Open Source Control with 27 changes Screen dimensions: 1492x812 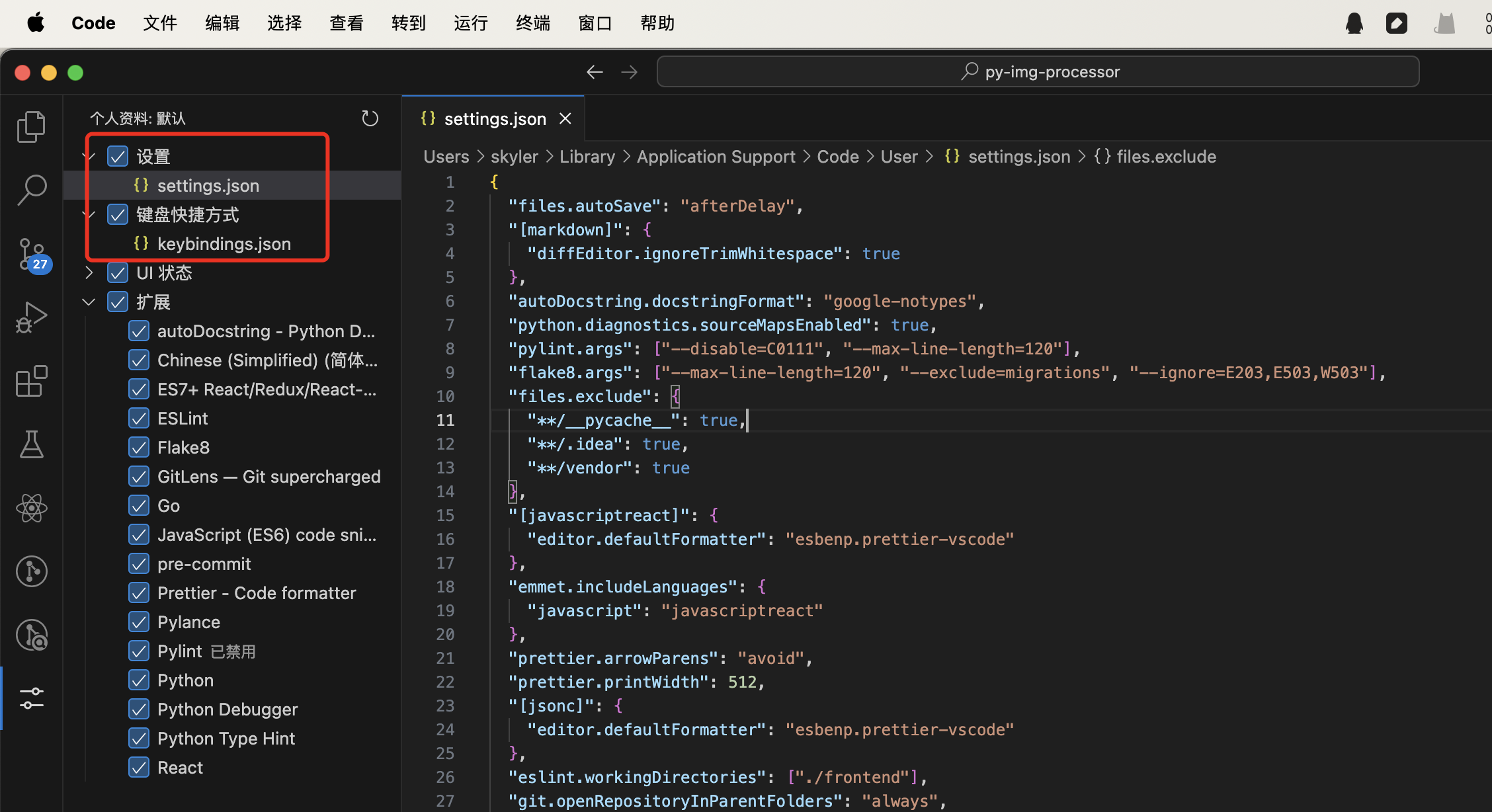point(31,254)
